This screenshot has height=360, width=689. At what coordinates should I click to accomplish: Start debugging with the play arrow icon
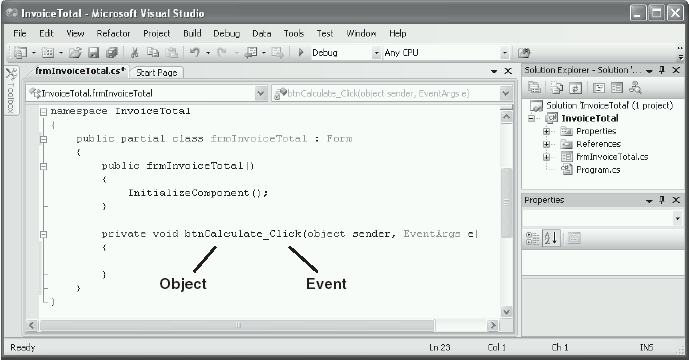[x=301, y=53]
